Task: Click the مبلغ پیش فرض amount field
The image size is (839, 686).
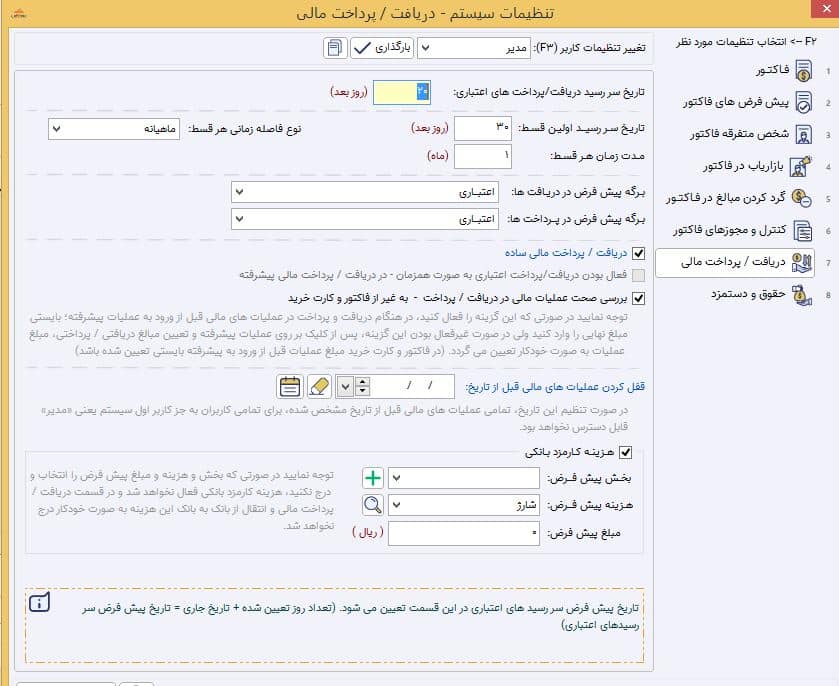Action: click(x=464, y=533)
